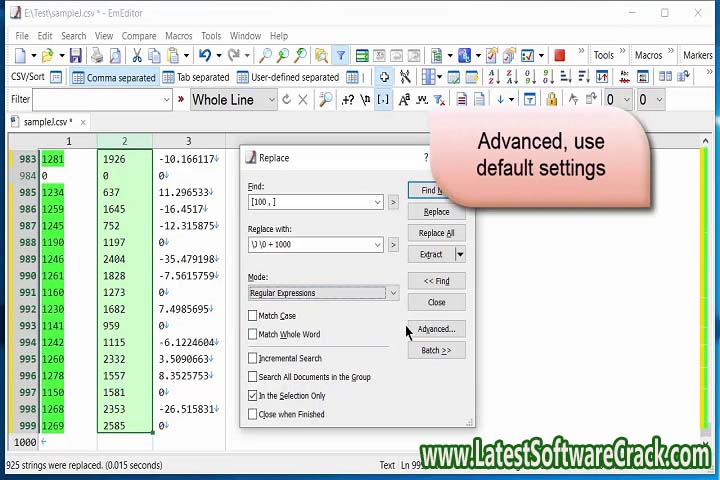Click refresh icon in Filter bar
Viewport: 720px width, 480px height.
[x=286, y=99]
